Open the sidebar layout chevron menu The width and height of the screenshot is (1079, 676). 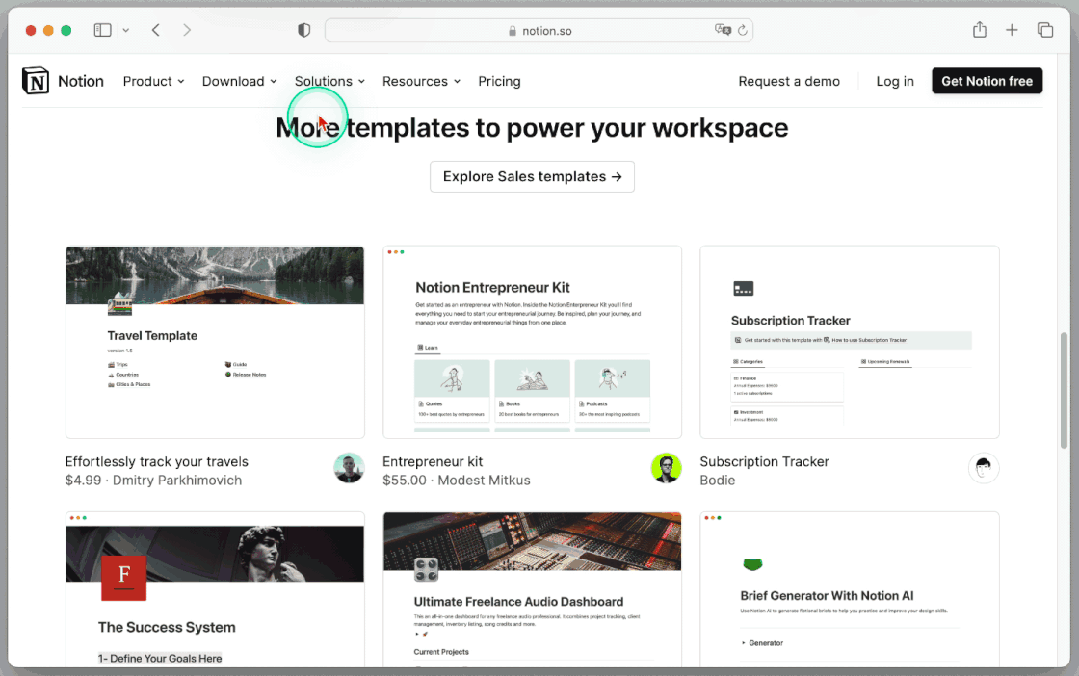coord(125,30)
